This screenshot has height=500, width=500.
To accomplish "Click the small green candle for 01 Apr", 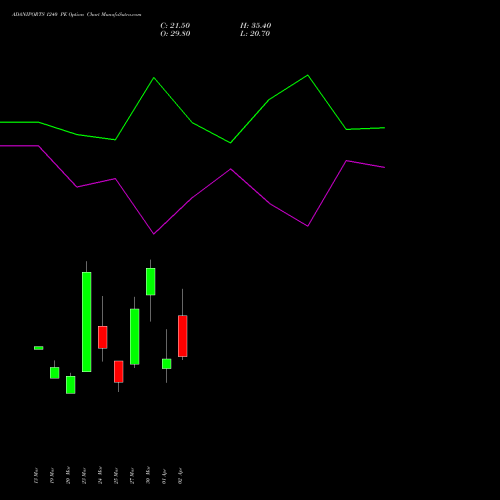I will 167,364.
